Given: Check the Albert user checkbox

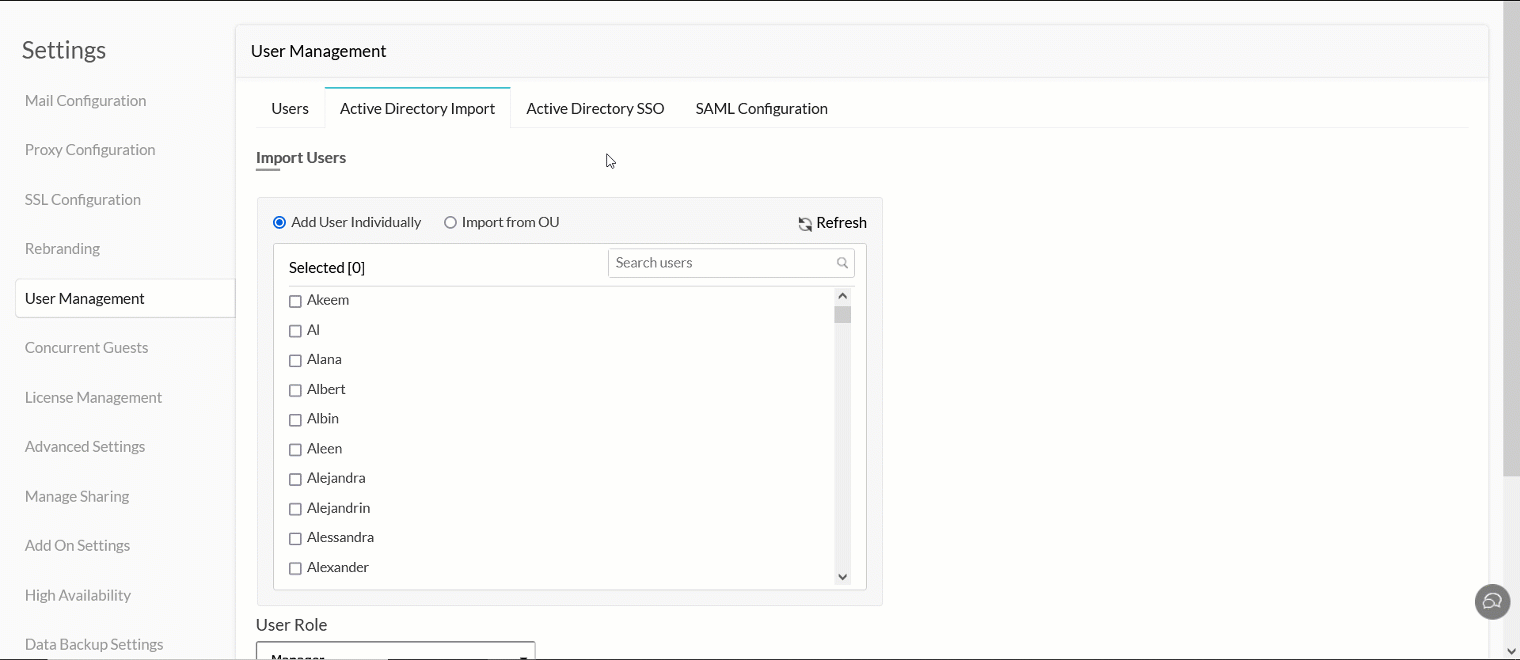Looking at the screenshot, I should click(295, 390).
